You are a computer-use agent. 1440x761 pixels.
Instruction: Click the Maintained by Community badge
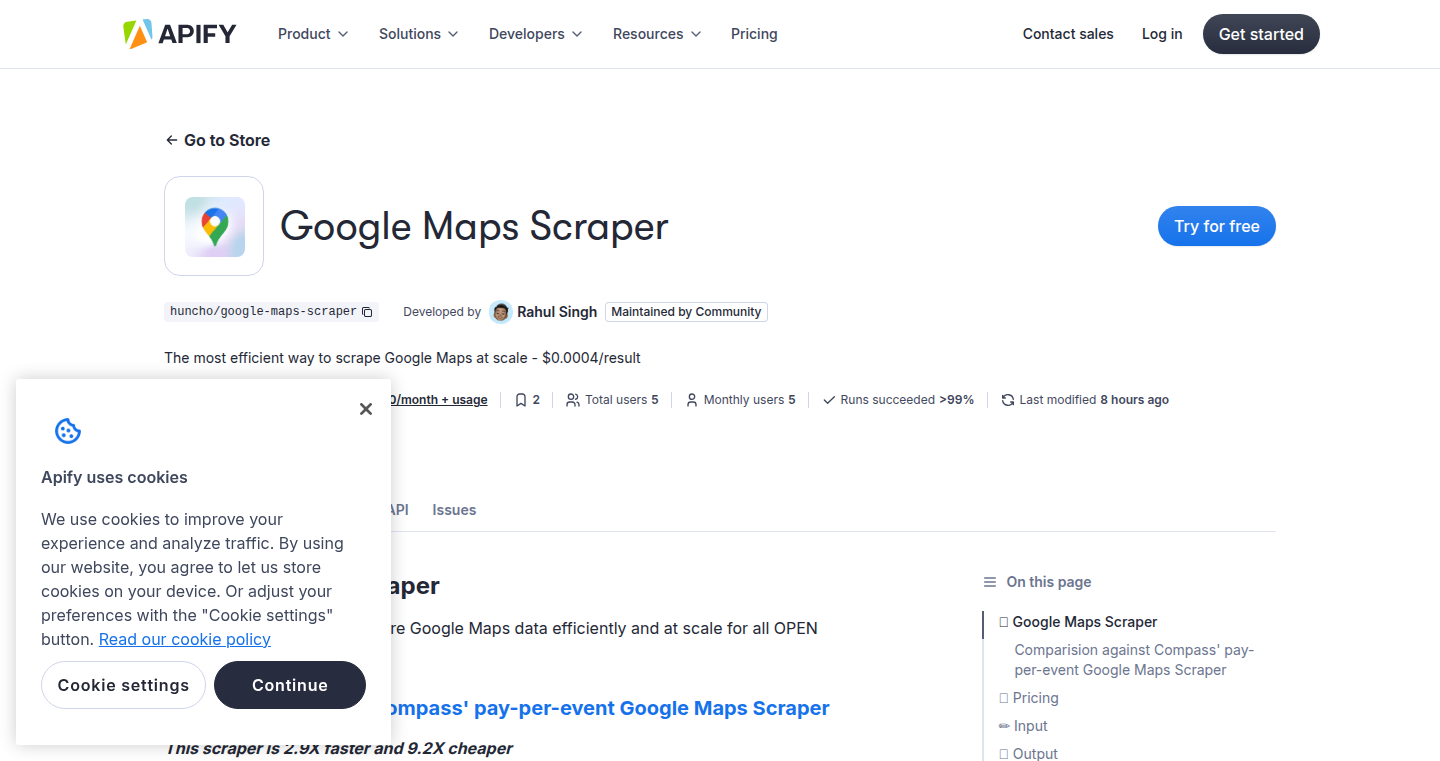click(686, 312)
